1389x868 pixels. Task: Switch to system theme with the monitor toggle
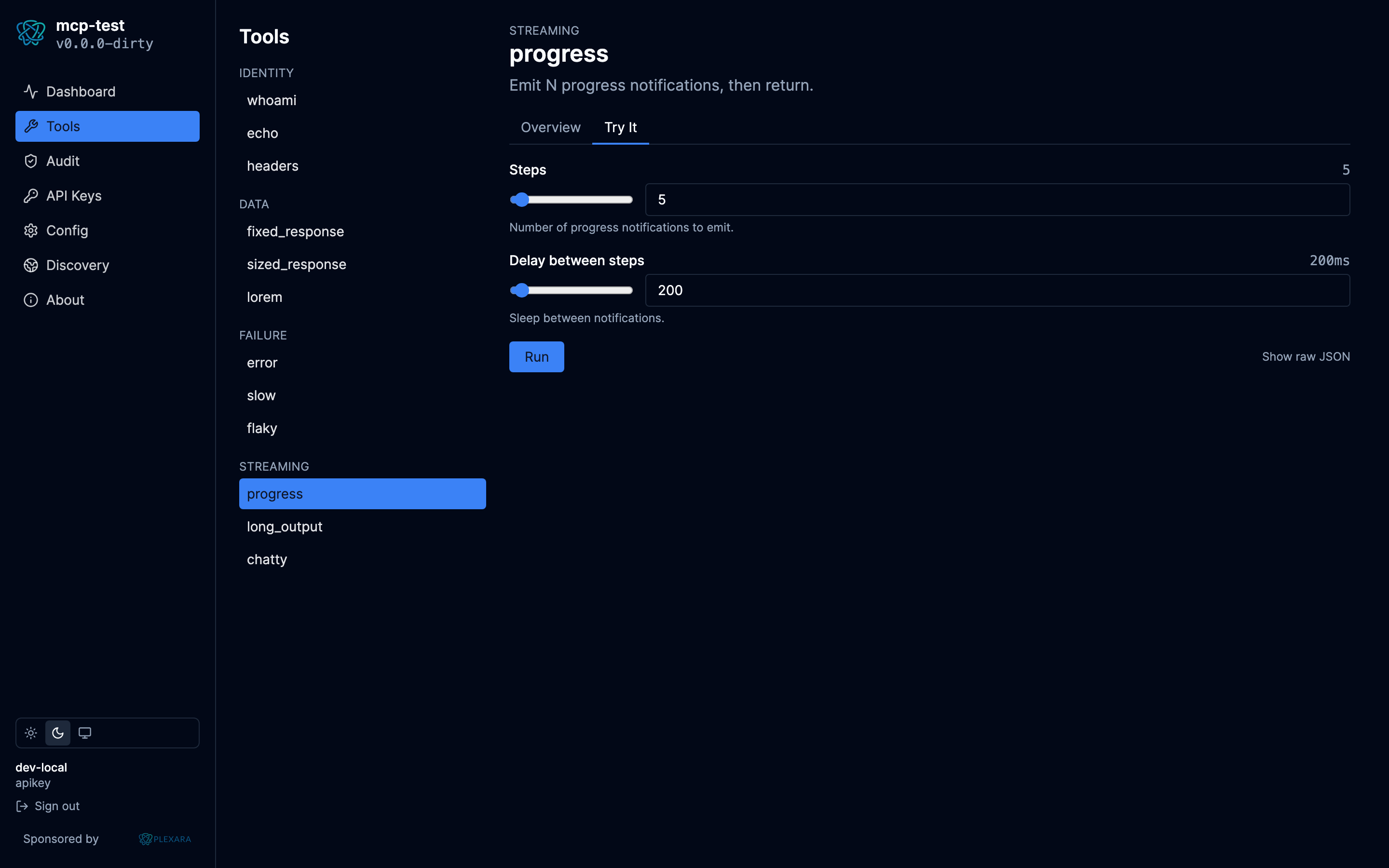[x=84, y=732]
